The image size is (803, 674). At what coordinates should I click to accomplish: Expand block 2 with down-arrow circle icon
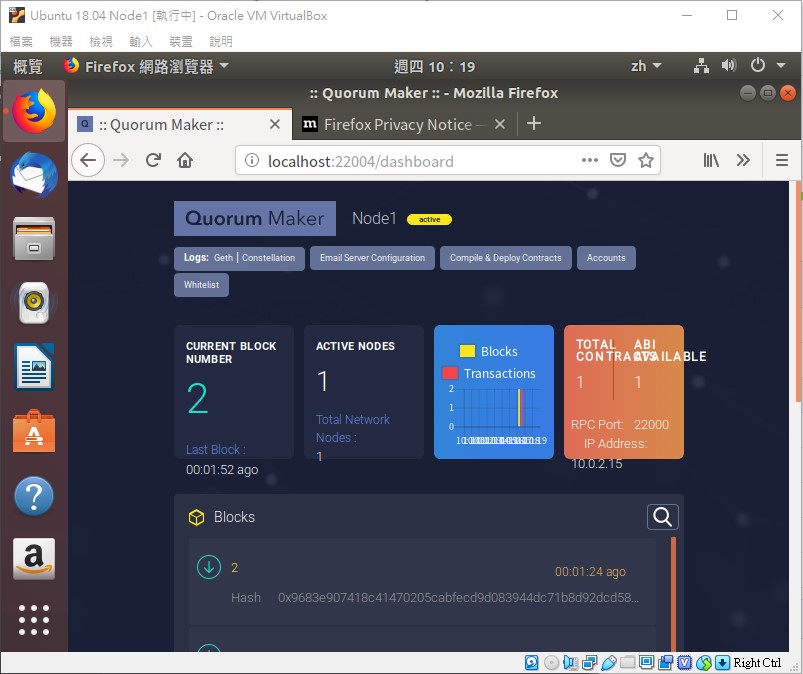tap(208, 567)
